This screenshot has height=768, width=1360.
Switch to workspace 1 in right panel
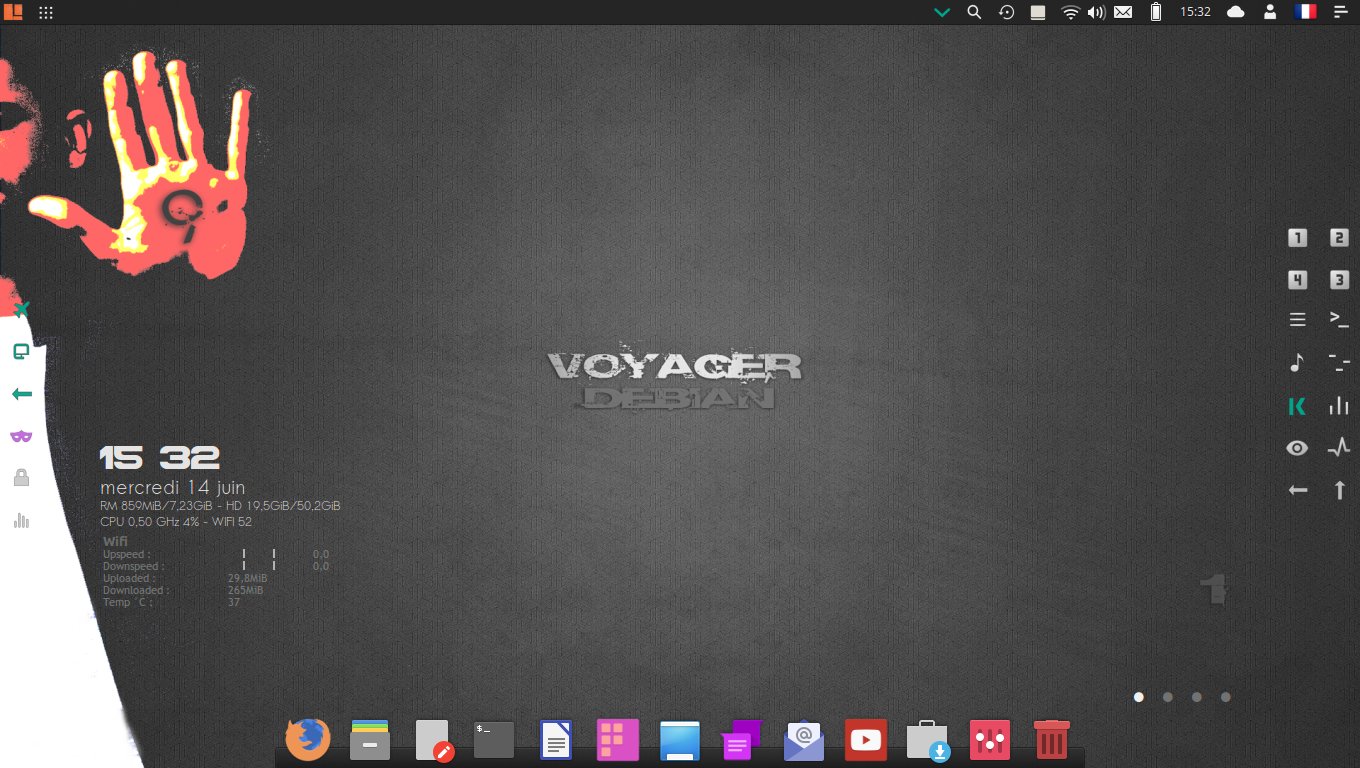[1297, 238]
